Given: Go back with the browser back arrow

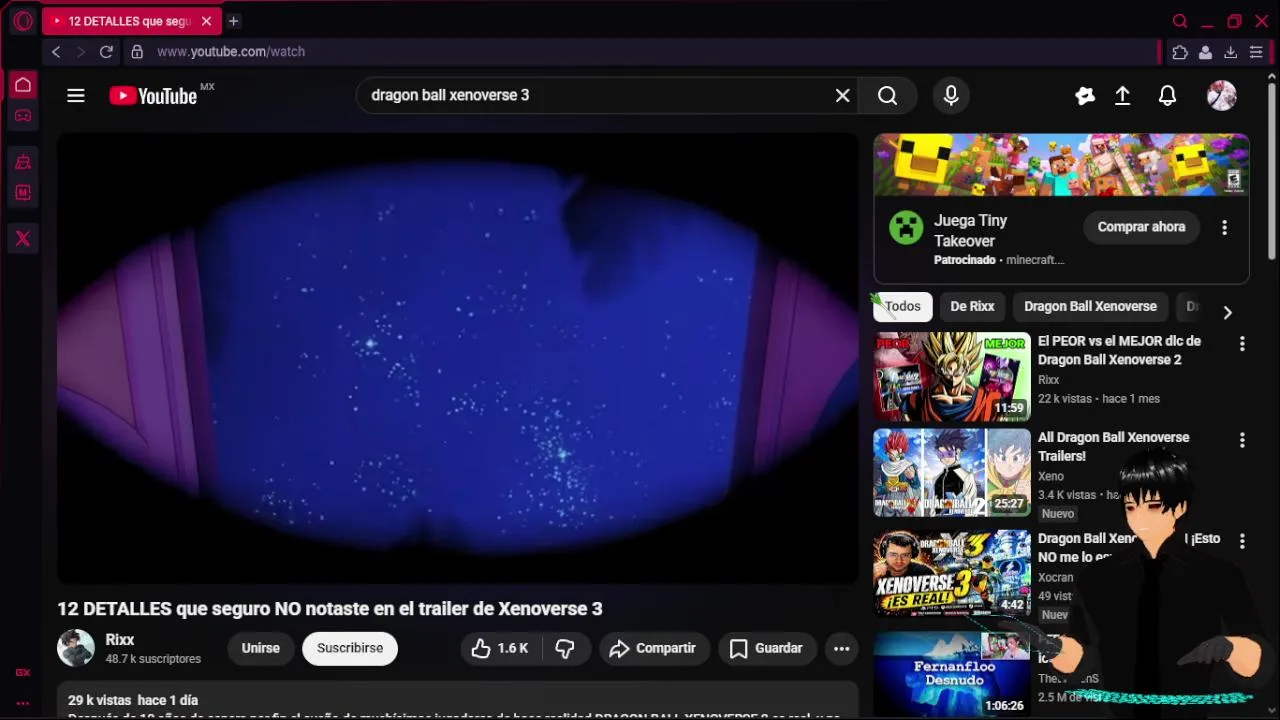Looking at the screenshot, I should pyautogui.click(x=56, y=52).
